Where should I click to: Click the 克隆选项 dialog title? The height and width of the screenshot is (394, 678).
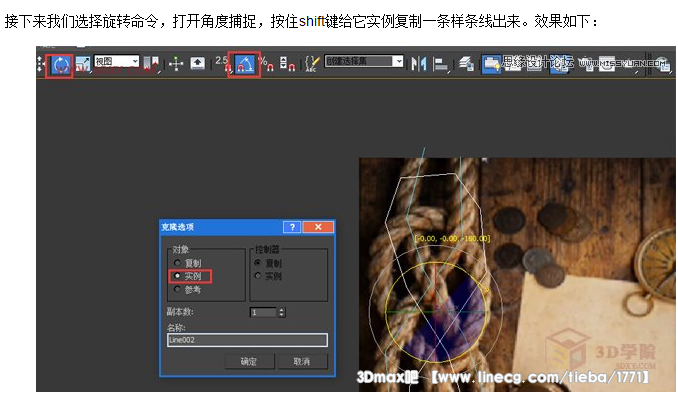click(x=178, y=227)
